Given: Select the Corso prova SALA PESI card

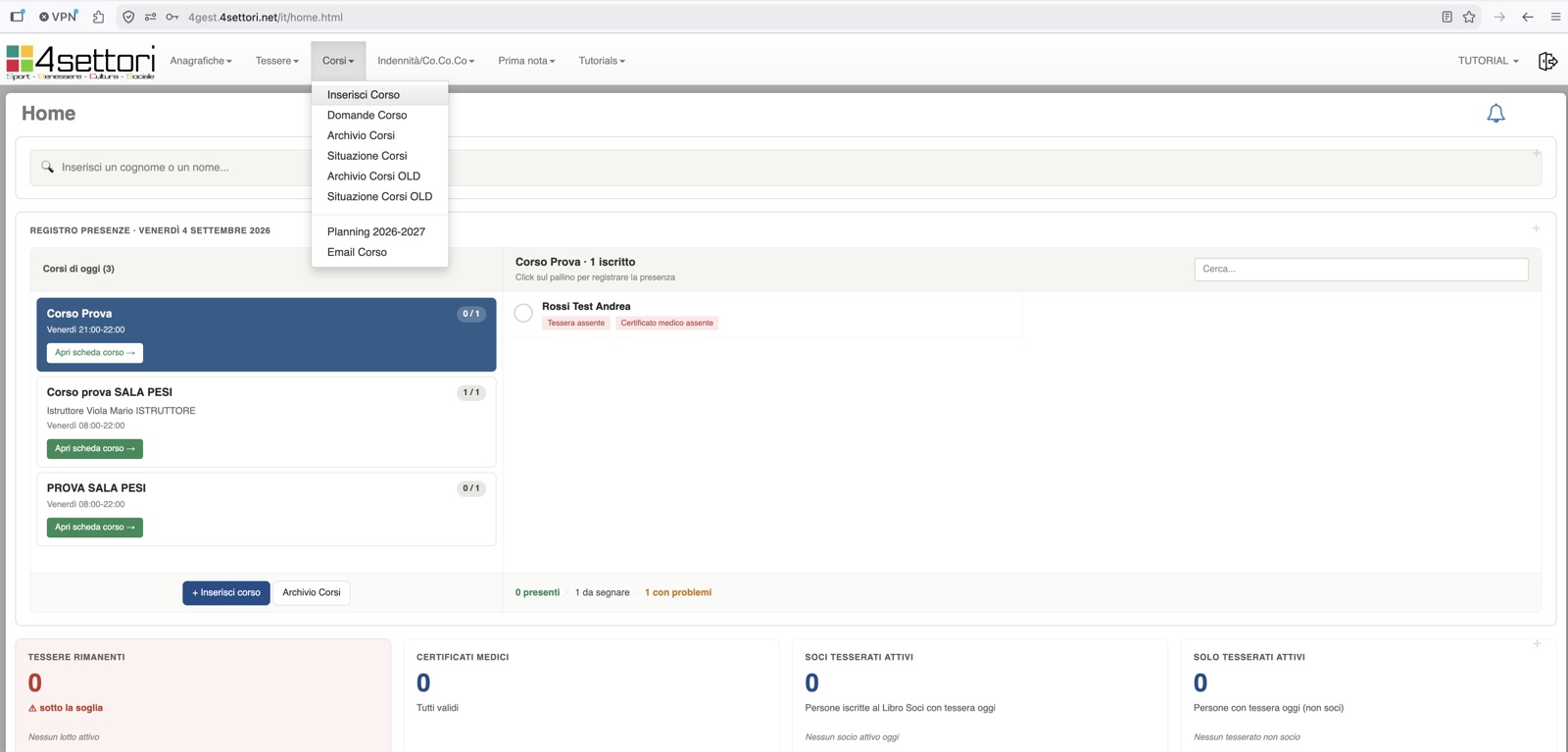Looking at the screenshot, I should click(x=267, y=422).
